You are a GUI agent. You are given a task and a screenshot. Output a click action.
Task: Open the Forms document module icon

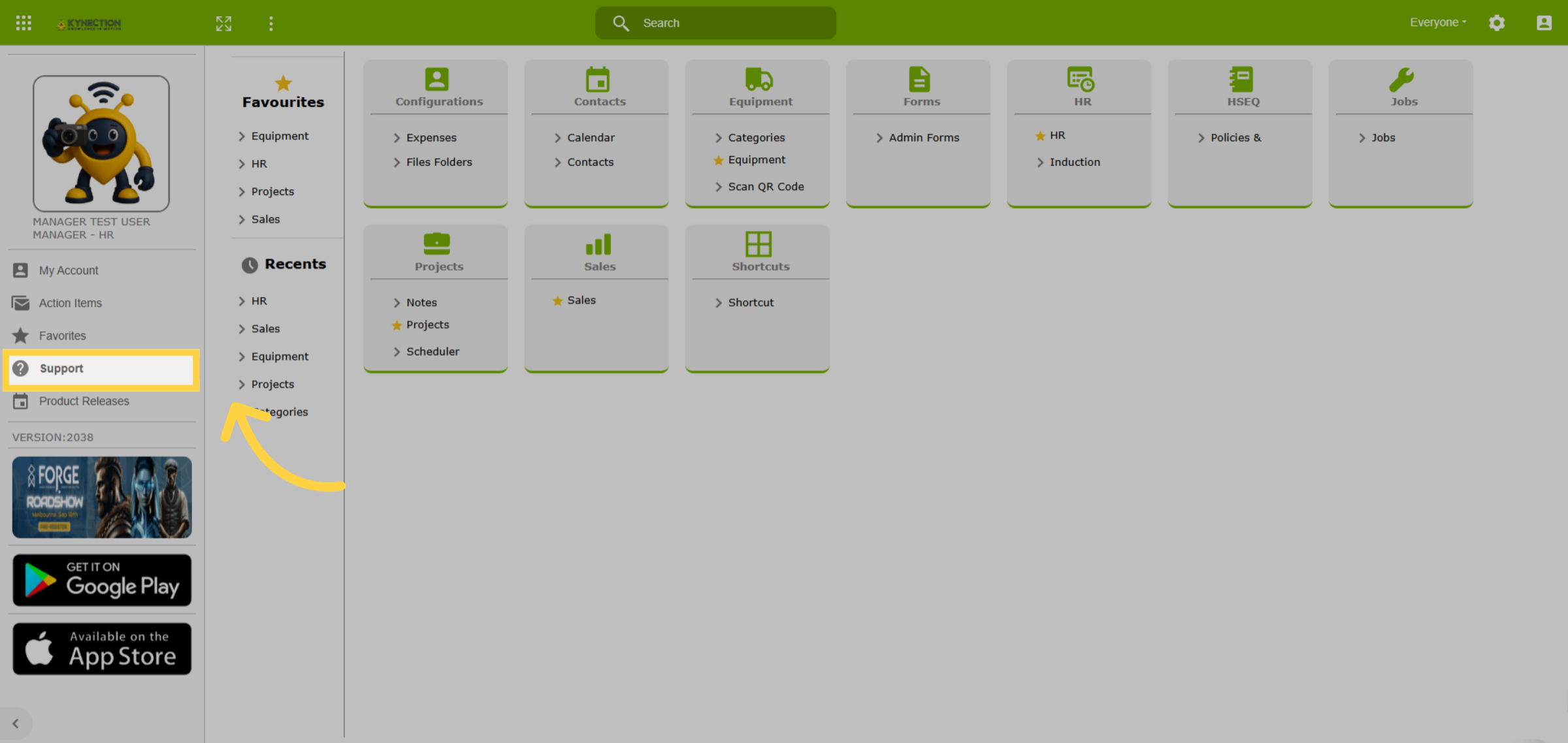[x=919, y=79]
